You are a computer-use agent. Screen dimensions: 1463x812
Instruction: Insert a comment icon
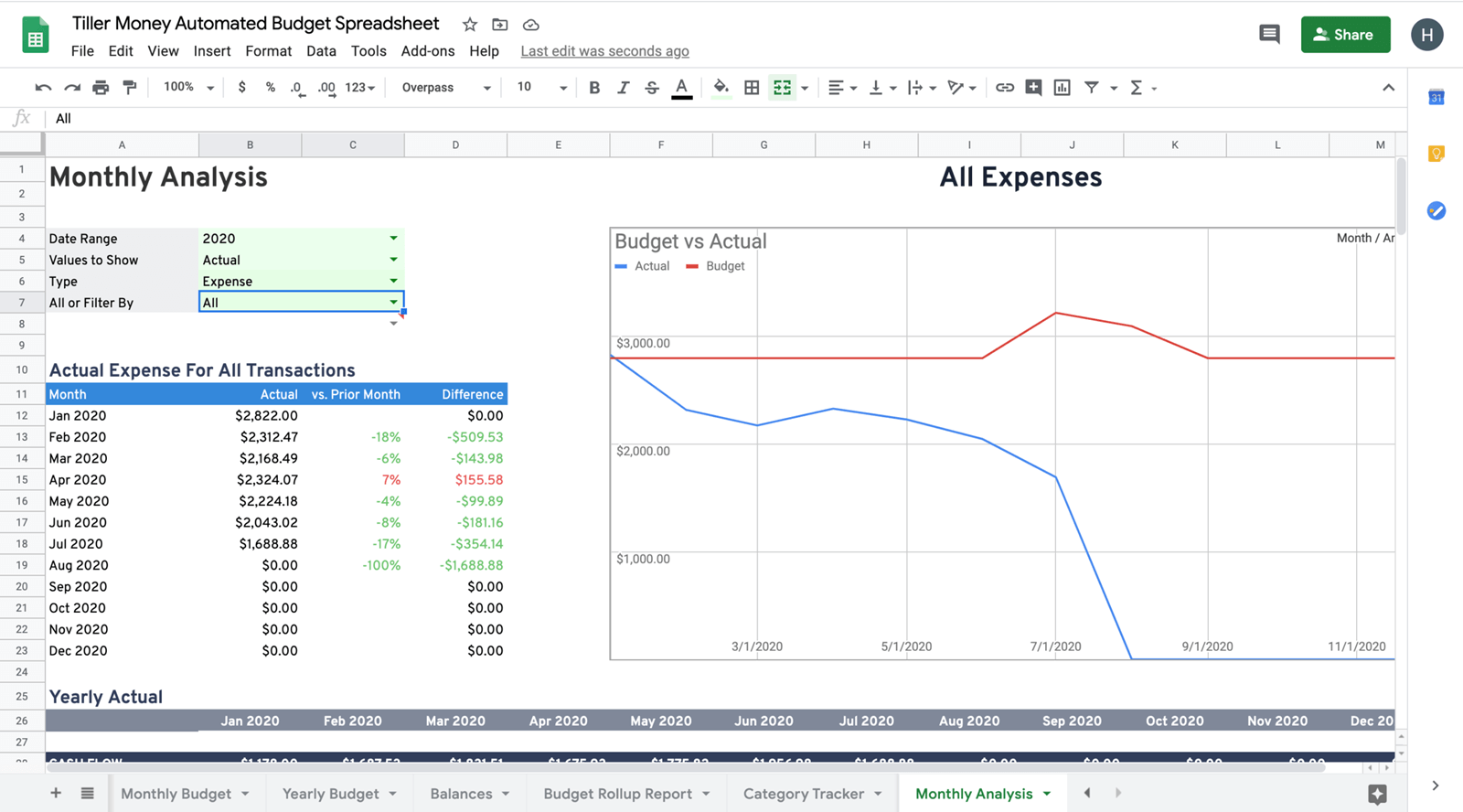(x=1033, y=88)
